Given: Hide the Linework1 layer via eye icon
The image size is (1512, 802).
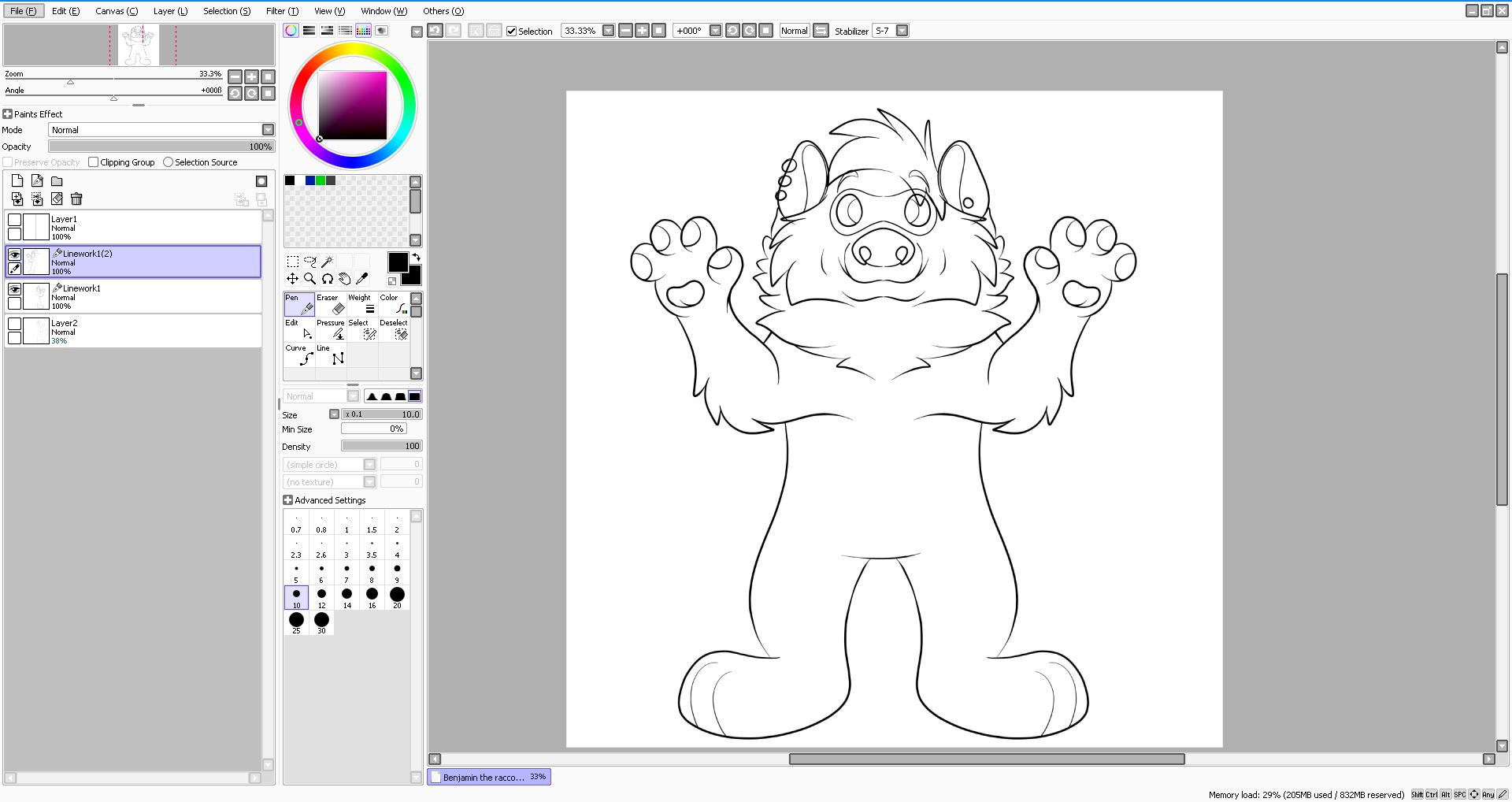Looking at the screenshot, I should [x=14, y=289].
